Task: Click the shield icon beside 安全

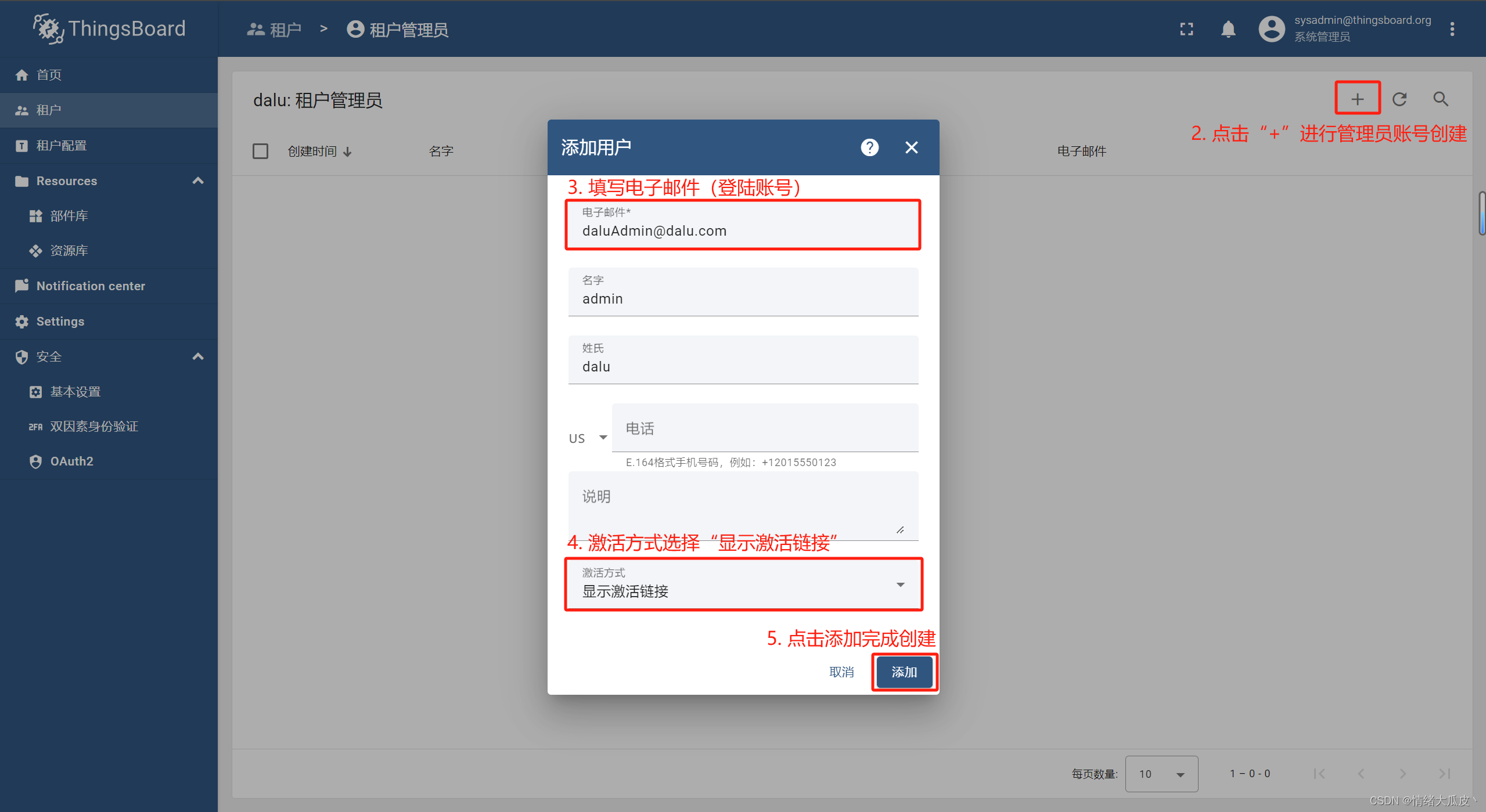Action: pos(22,357)
